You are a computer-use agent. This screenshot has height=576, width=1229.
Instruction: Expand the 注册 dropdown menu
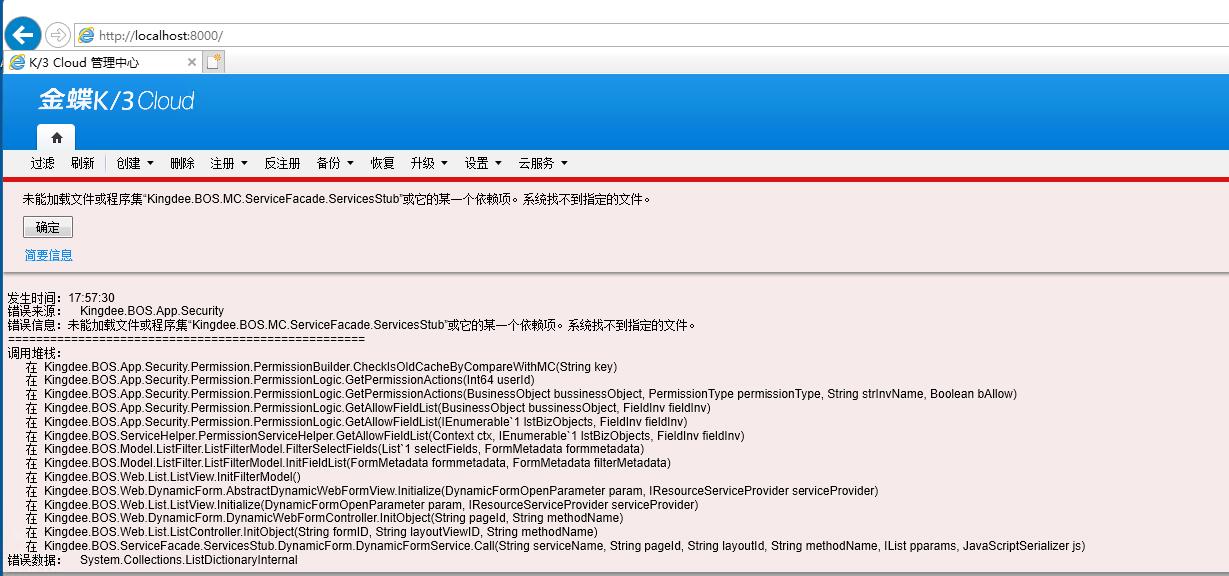[x=229, y=163]
